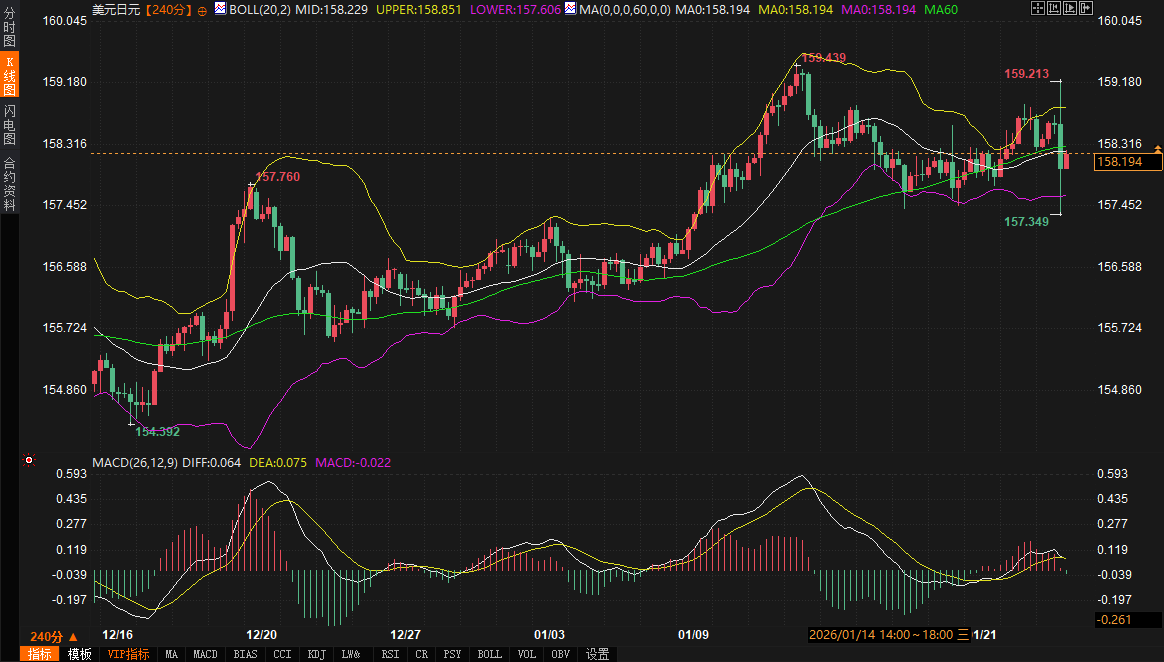Viewport: 1164px width, 662px height.
Task: Click the red marker icon above MACD panel
Action: [29, 461]
